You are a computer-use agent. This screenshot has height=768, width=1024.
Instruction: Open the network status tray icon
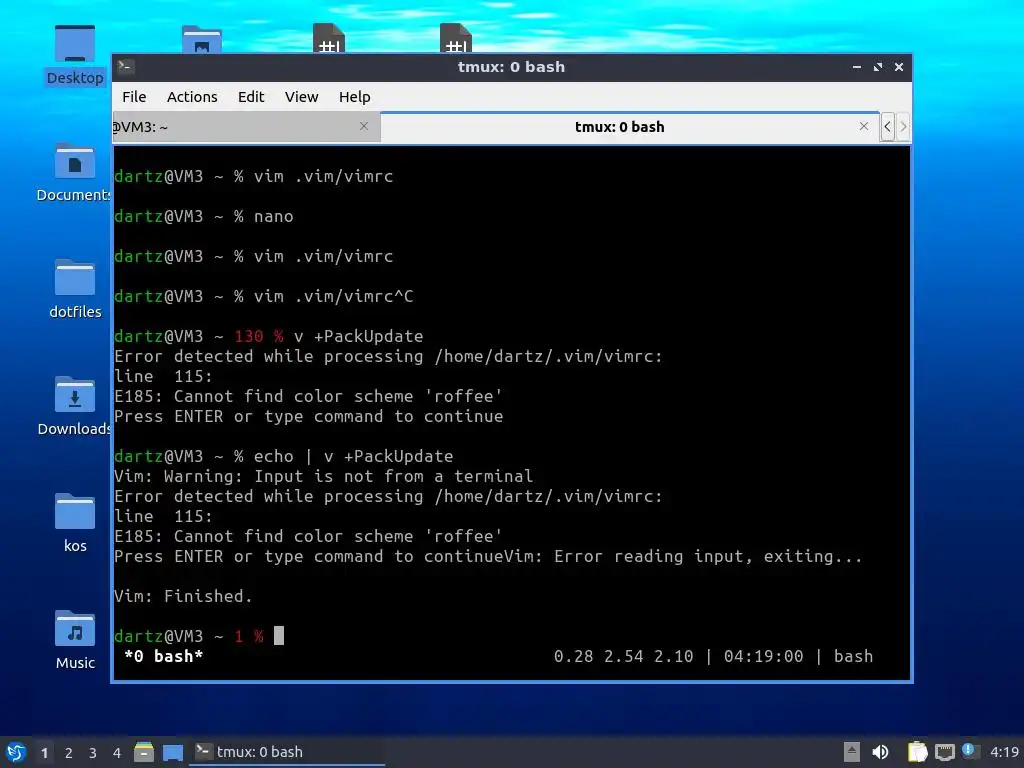point(944,752)
